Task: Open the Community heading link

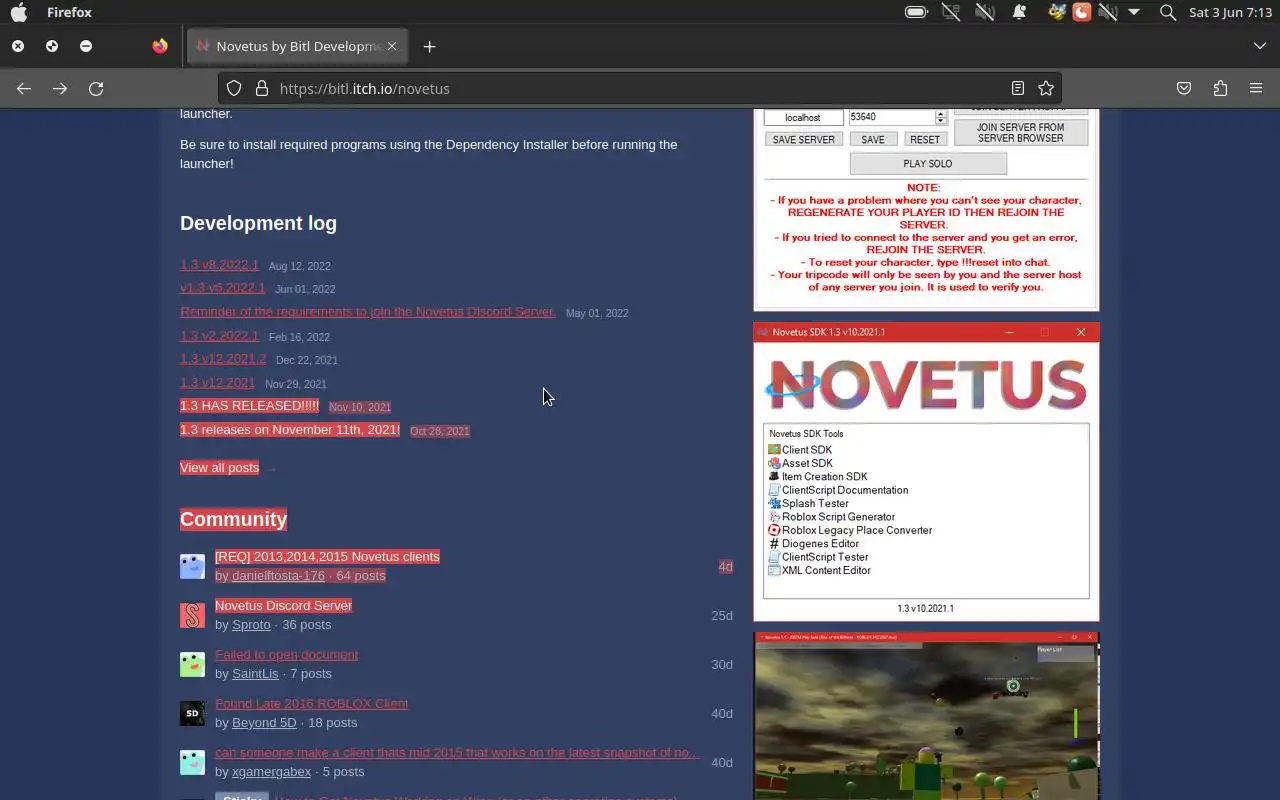Action: point(233,519)
